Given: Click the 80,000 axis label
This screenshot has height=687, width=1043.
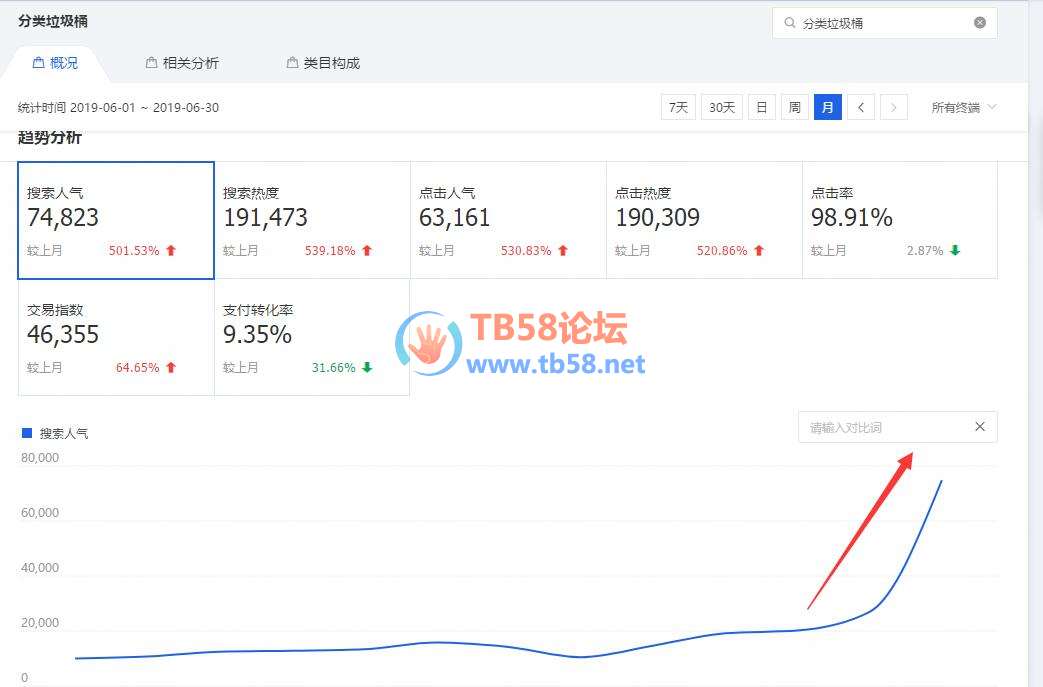Looking at the screenshot, I should [40, 458].
